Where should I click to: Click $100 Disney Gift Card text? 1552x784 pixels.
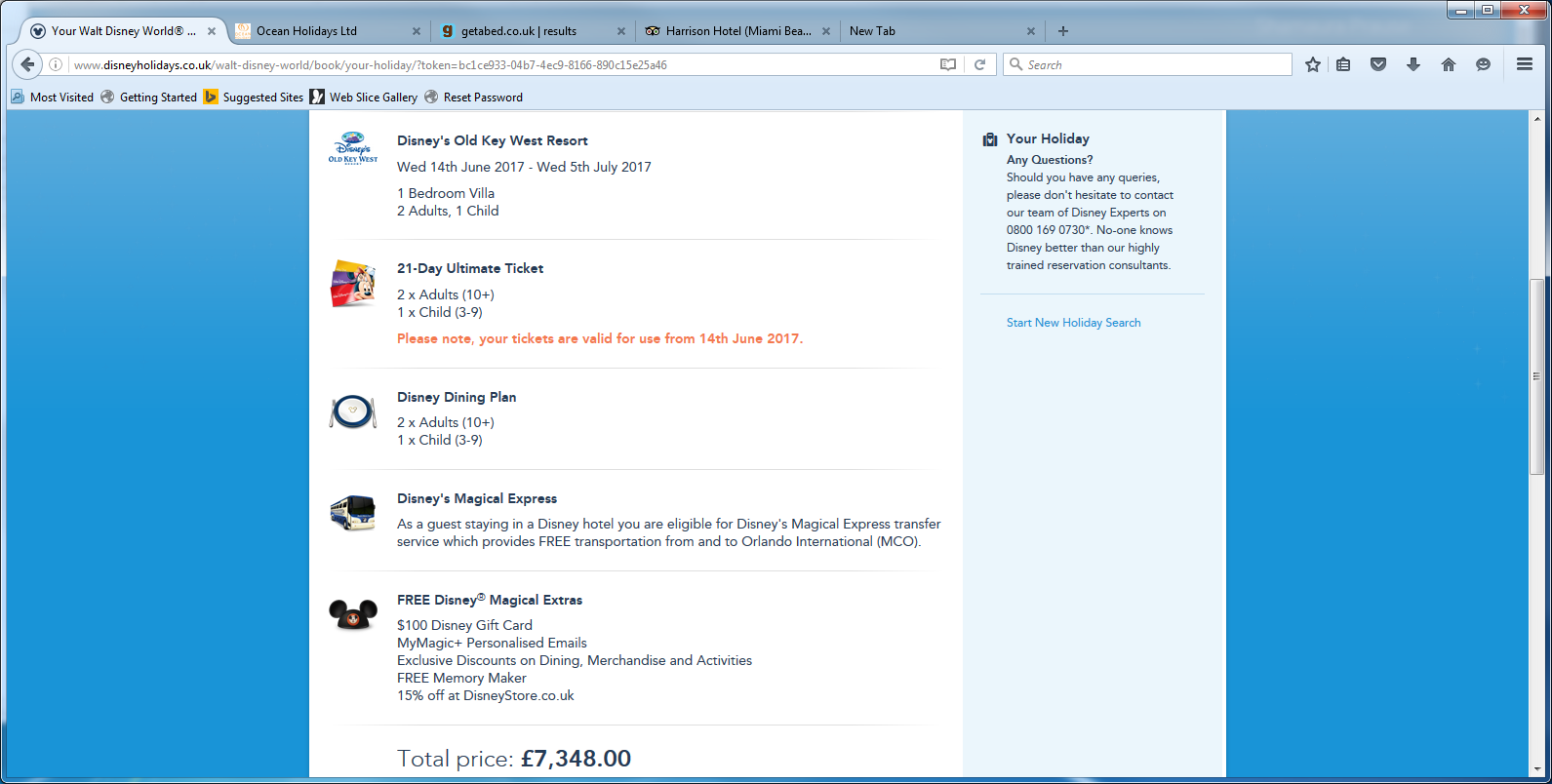point(464,625)
